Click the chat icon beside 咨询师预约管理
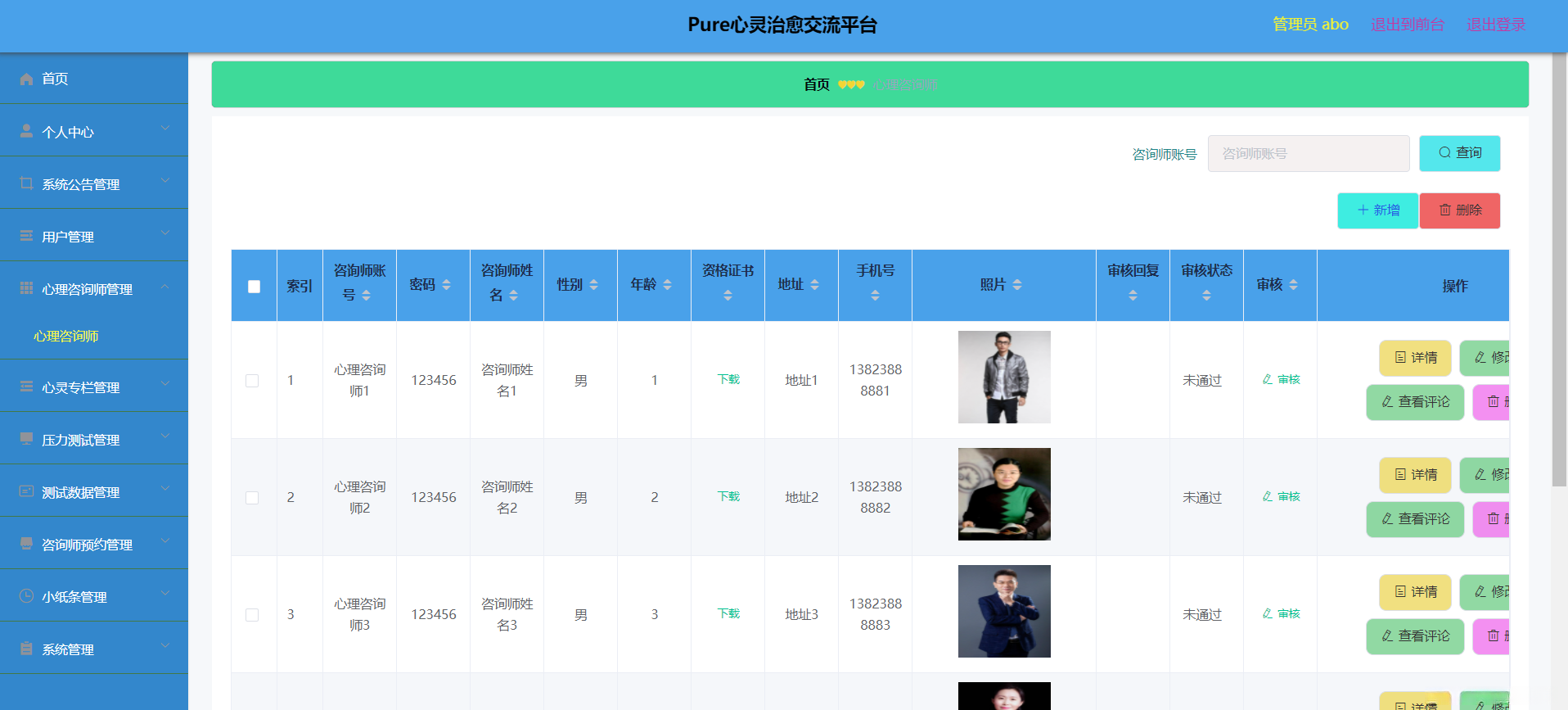Screen dimensions: 1568x710 26,544
